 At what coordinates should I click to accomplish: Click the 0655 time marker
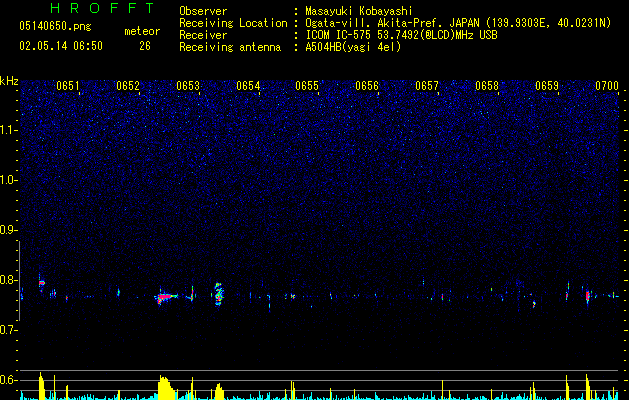click(307, 86)
